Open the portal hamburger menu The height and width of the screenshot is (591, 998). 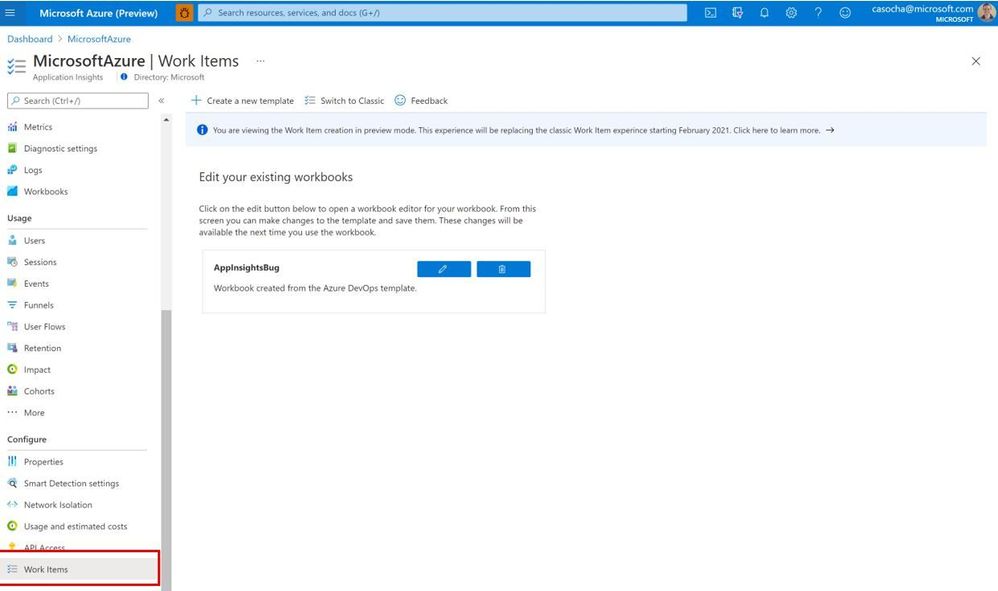10,12
